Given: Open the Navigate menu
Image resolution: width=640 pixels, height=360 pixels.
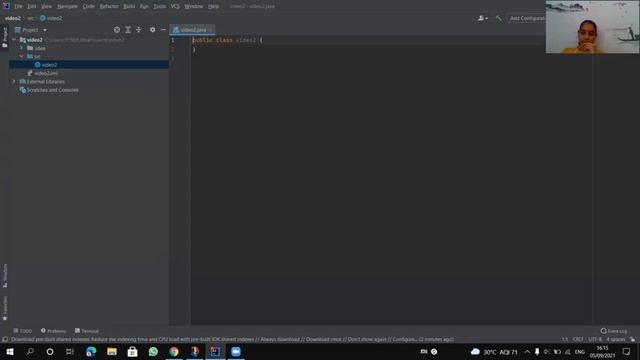Looking at the screenshot, I should click(67, 6).
